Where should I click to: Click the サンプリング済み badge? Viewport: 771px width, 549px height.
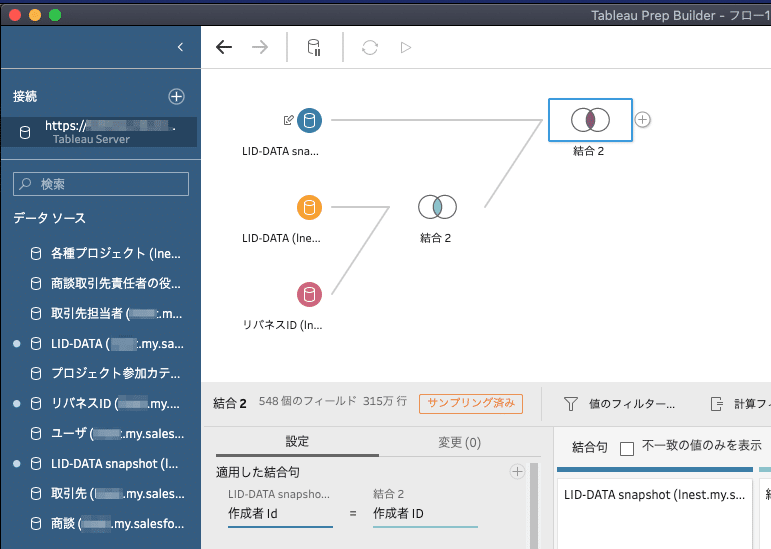[x=471, y=403]
